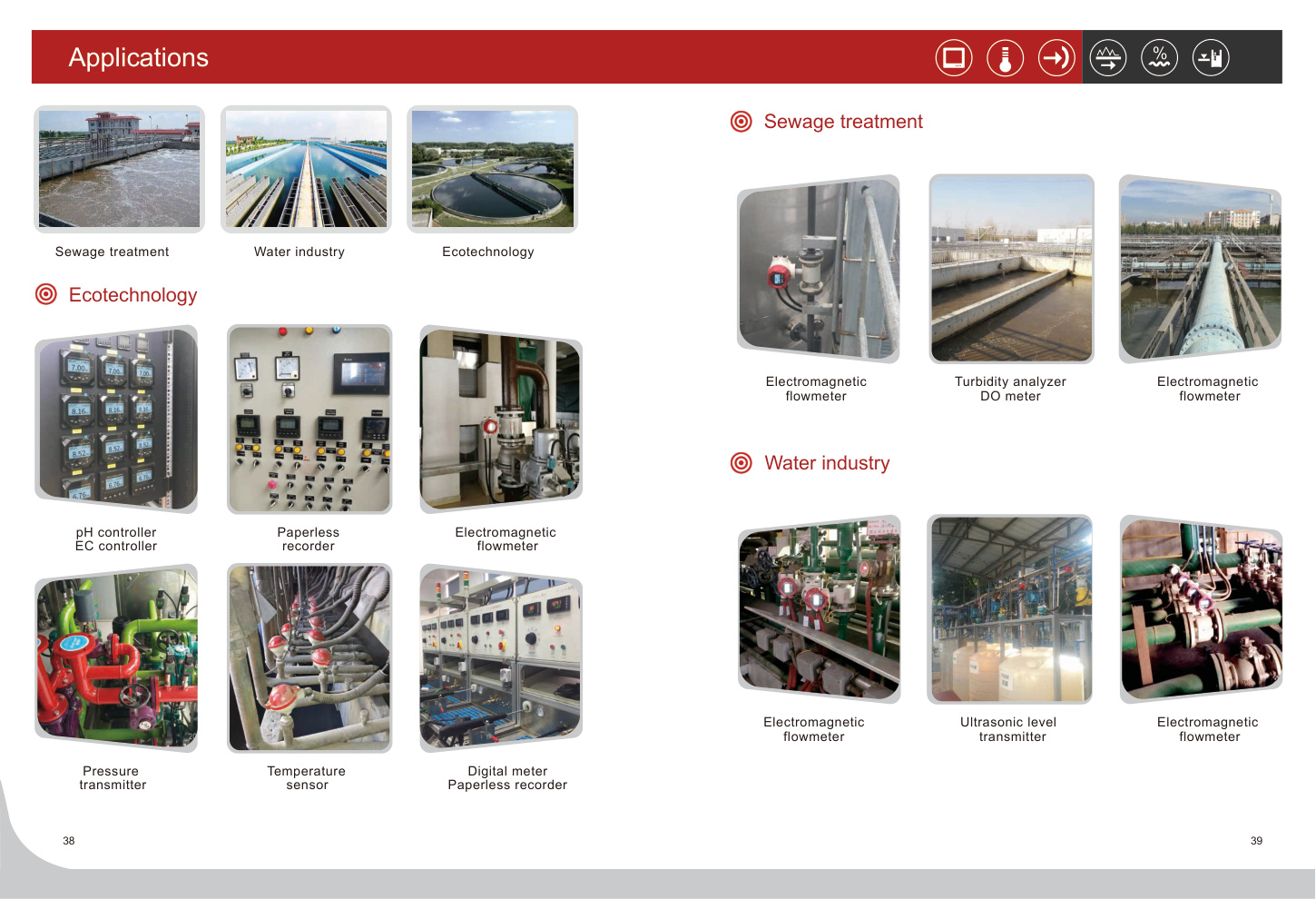Click the "Pressure transmitter" caption
The width and height of the screenshot is (1316, 899).
pyautogui.click(x=113, y=778)
